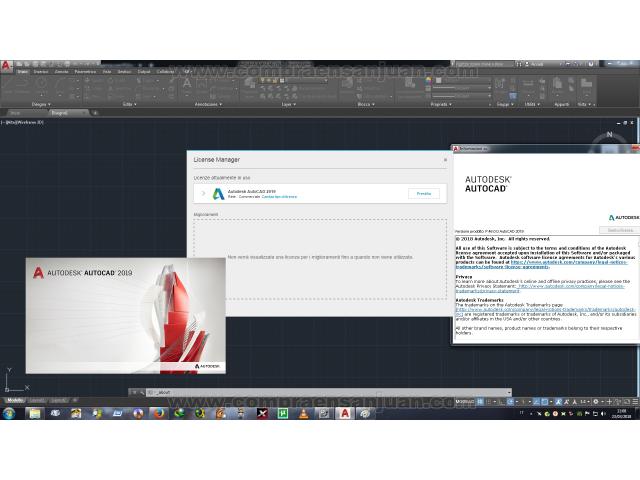
Task: Switch to the Inserisci ribbon tab
Action: [x=41, y=72]
